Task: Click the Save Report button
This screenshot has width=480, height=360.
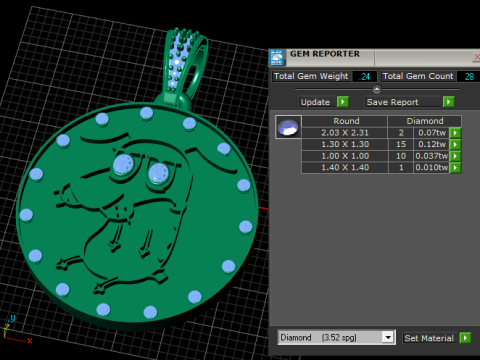Action: pos(403,102)
